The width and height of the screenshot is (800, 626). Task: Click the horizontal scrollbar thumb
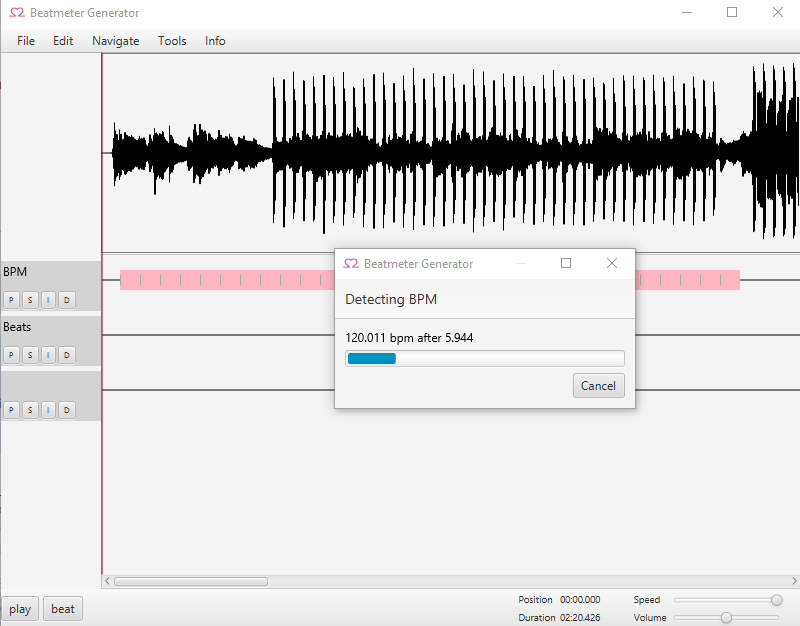tap(191, 582)
